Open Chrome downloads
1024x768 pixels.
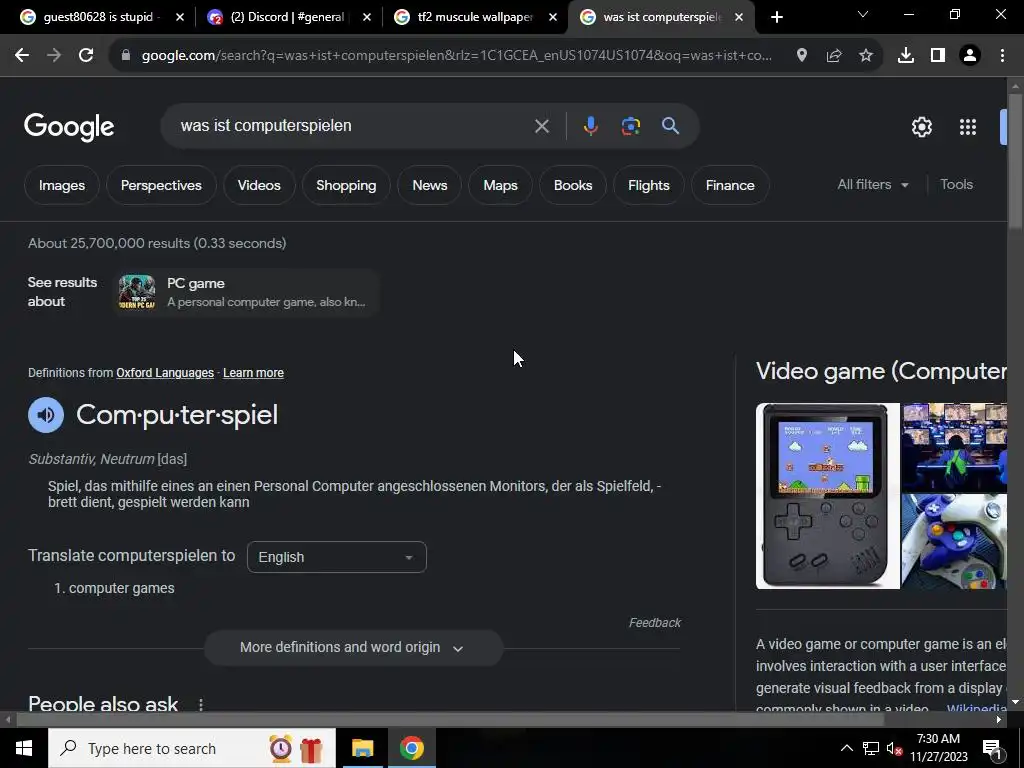click(x=906, y=56)
